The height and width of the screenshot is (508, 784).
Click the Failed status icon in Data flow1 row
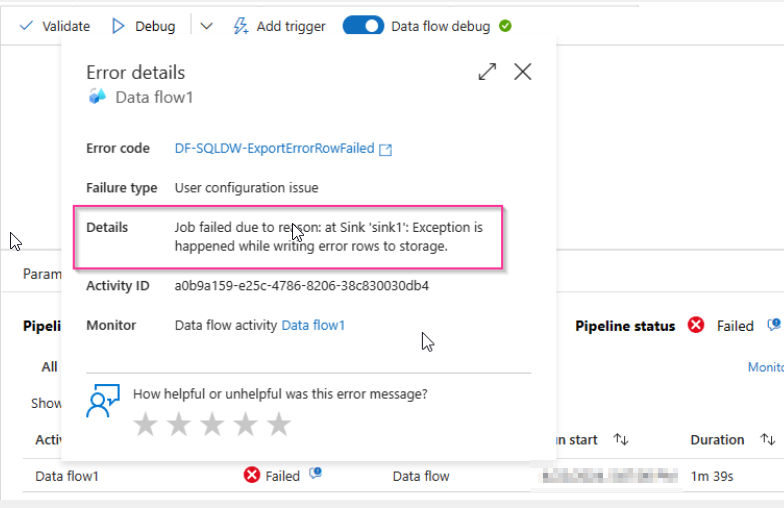[x=252, y=475]
